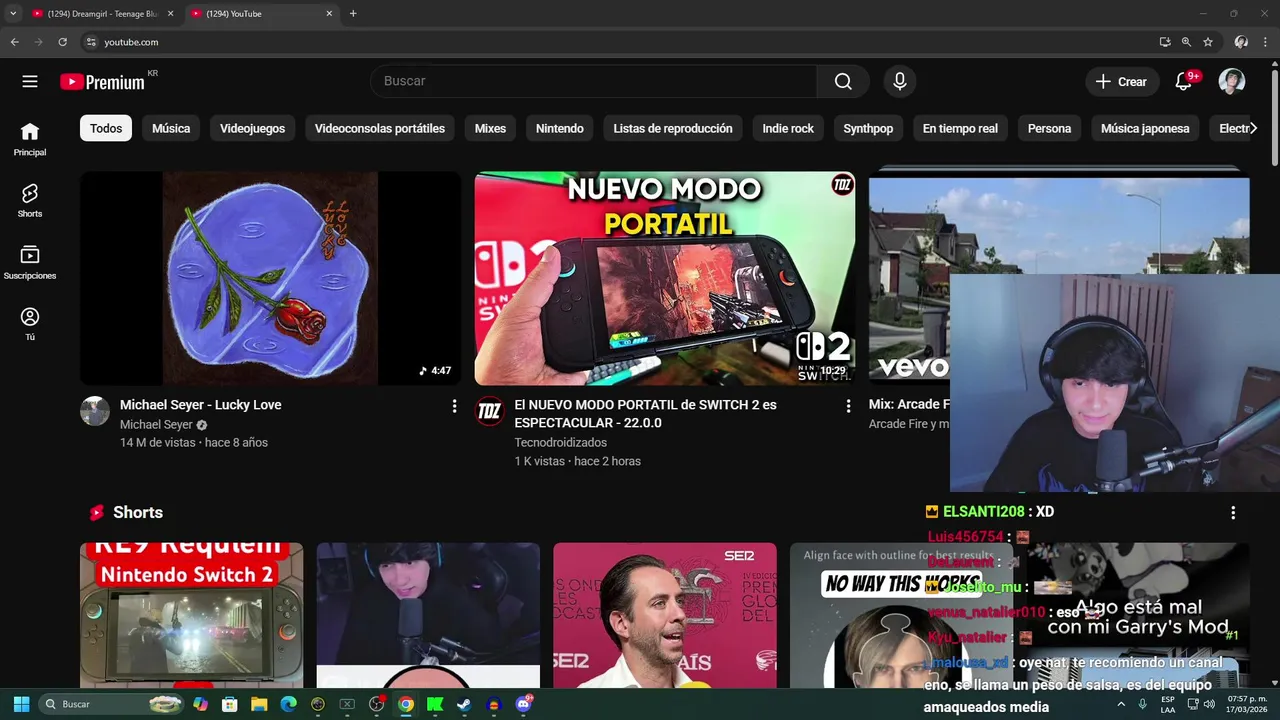Select the Synthpop filter chip
Image resolution: width=1280 pixels, height=720 pixels.
(x=868, y=128)
